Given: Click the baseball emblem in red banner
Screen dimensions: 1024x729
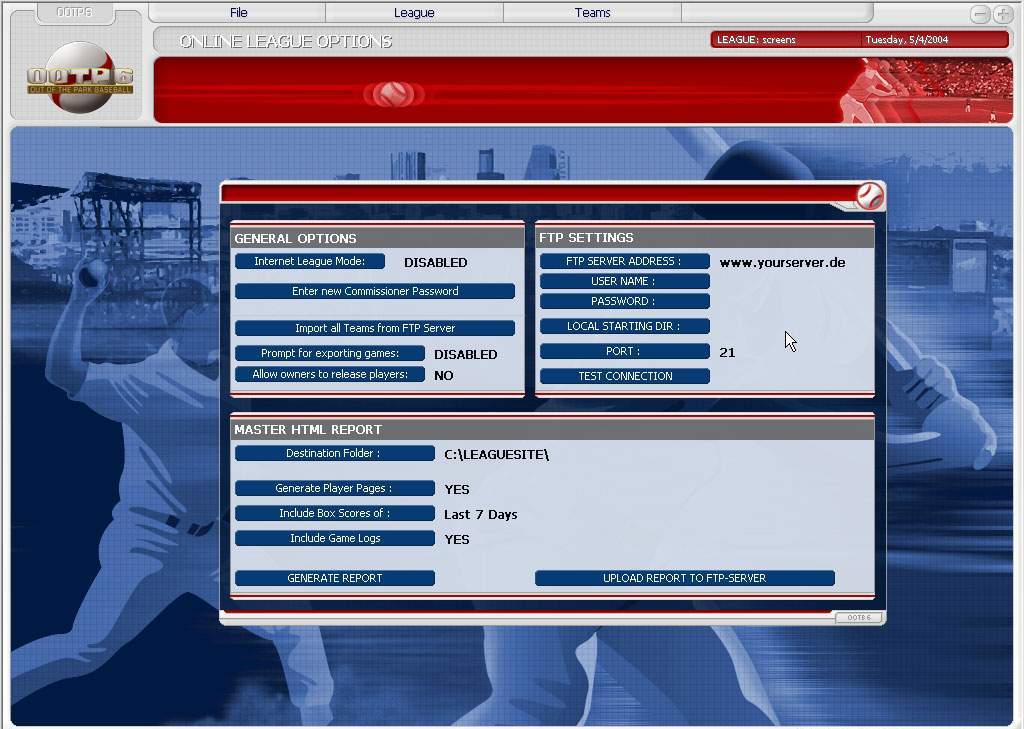Looking at the screenshot, I should click(x=393, y=94).
